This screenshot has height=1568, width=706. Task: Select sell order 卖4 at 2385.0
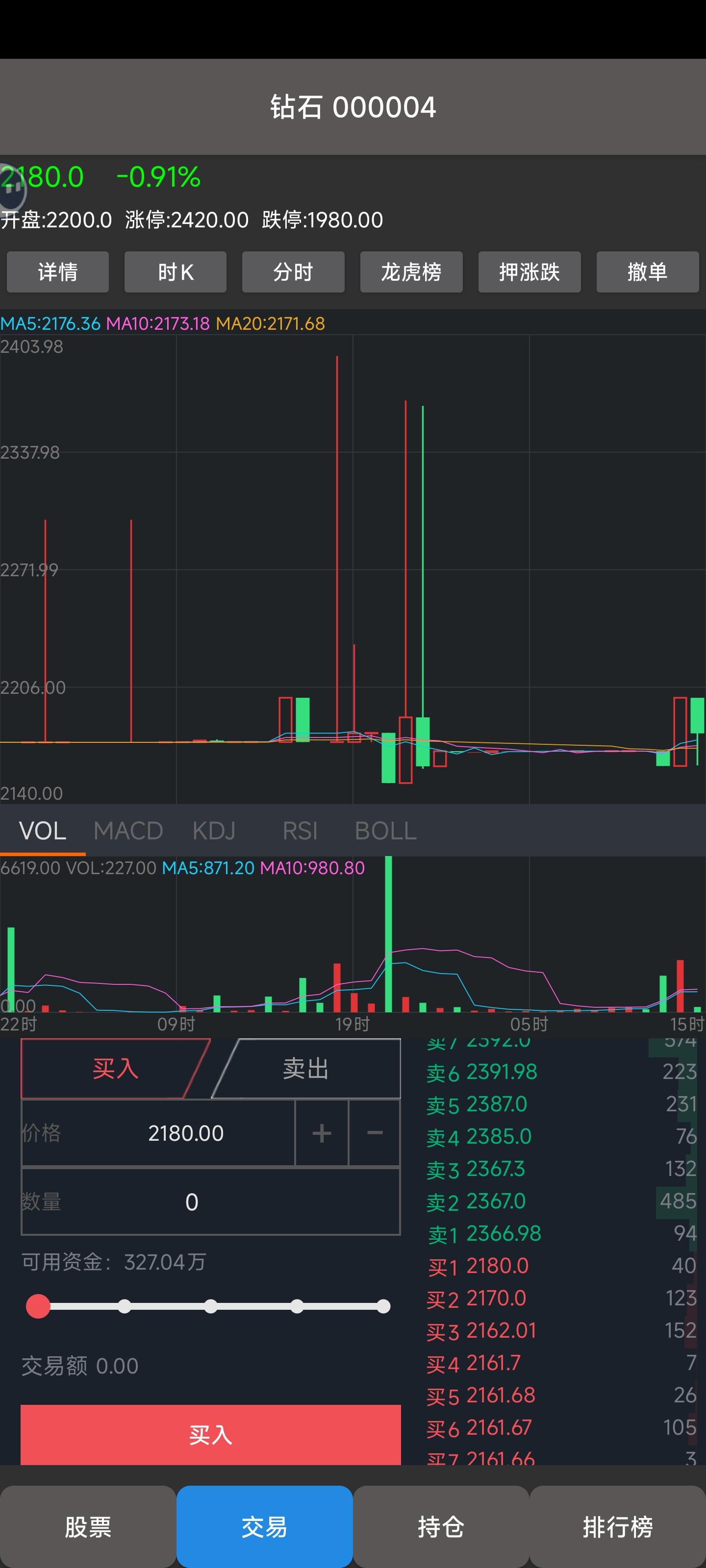[x=562, y=1136]
